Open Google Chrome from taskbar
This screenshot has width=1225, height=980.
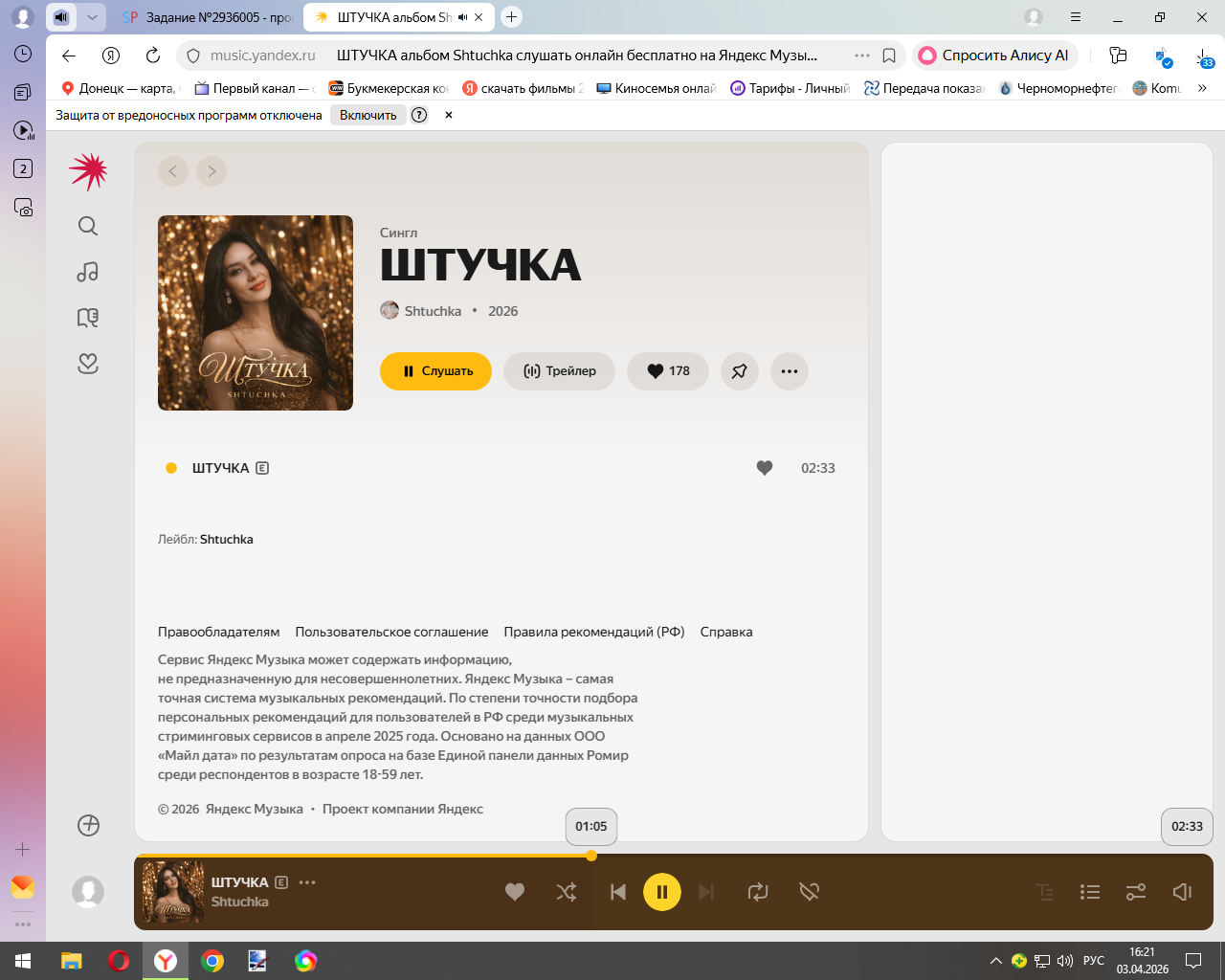(212, 961)
